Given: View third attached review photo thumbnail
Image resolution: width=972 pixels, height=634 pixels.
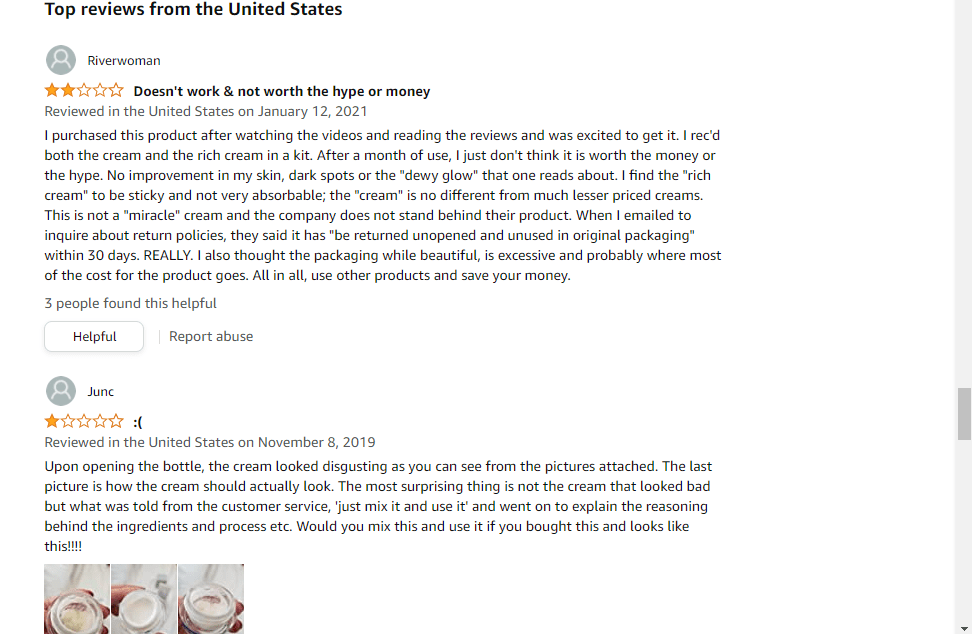Looking at the screenshot, I should click(211, 599).
